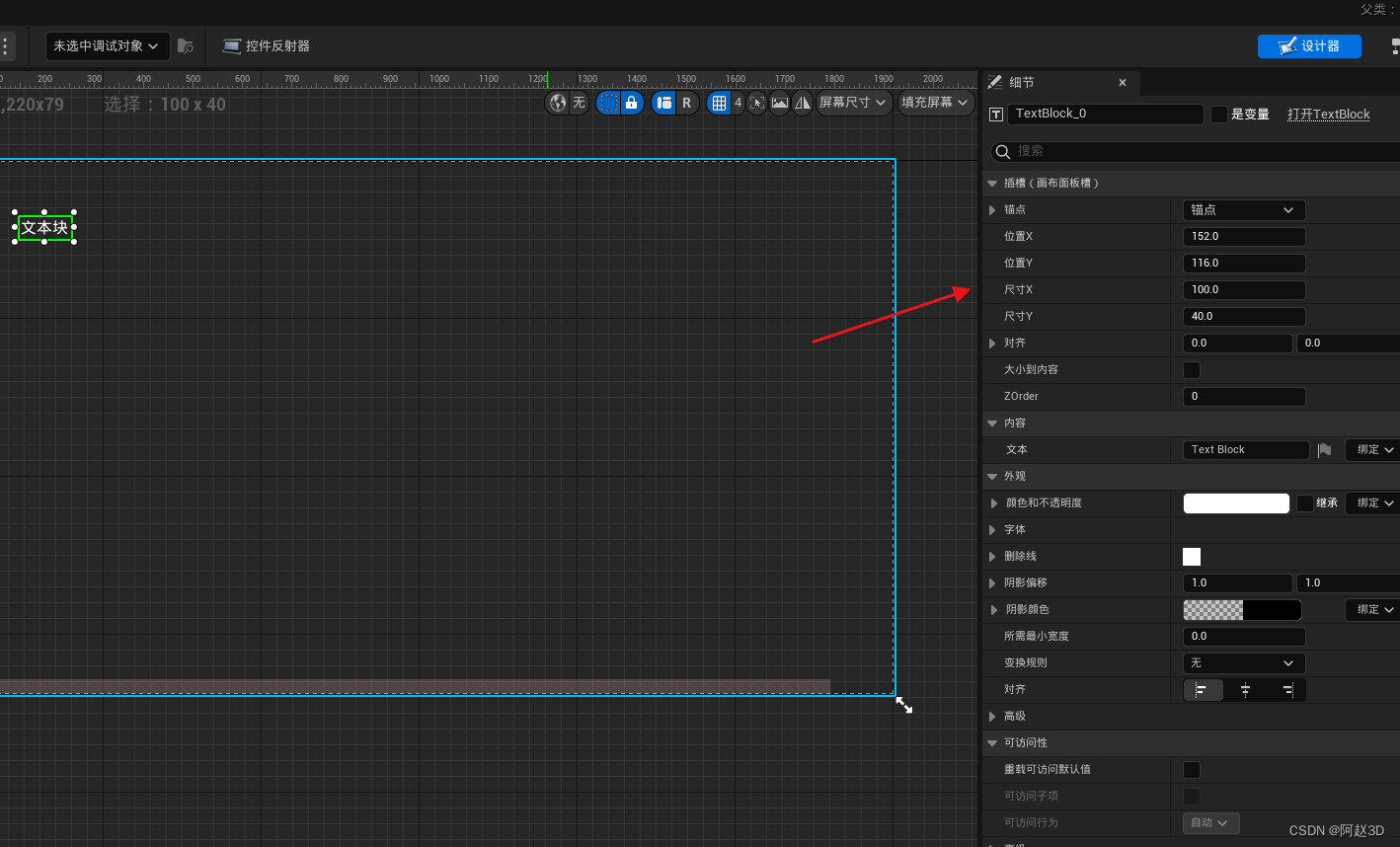Select the 文本块 widget on canvas

pos(45,228)
